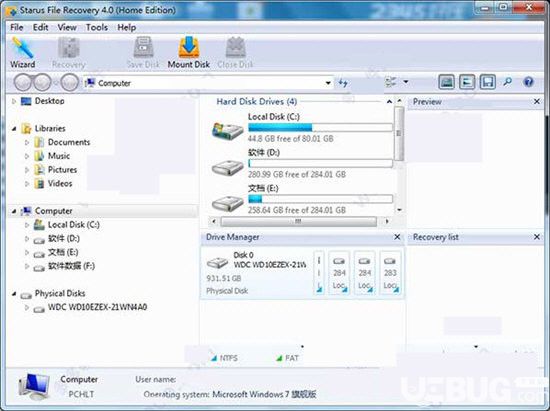The width and height of the screenshot is (550, 411).
Task: Click the (E:) drive icon in list
Action: tap(227, 203)
